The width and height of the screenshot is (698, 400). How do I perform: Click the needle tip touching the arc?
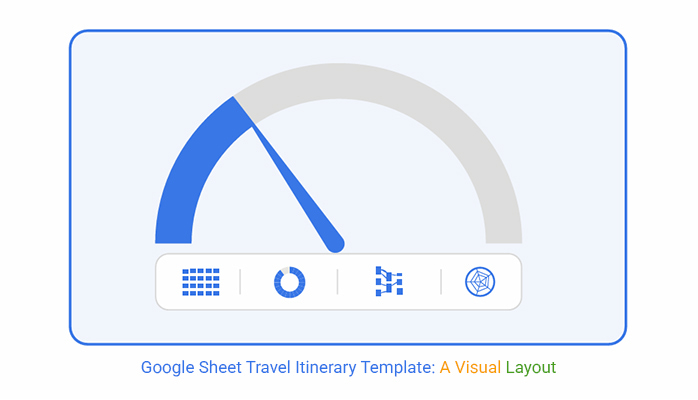coord(253,128)
